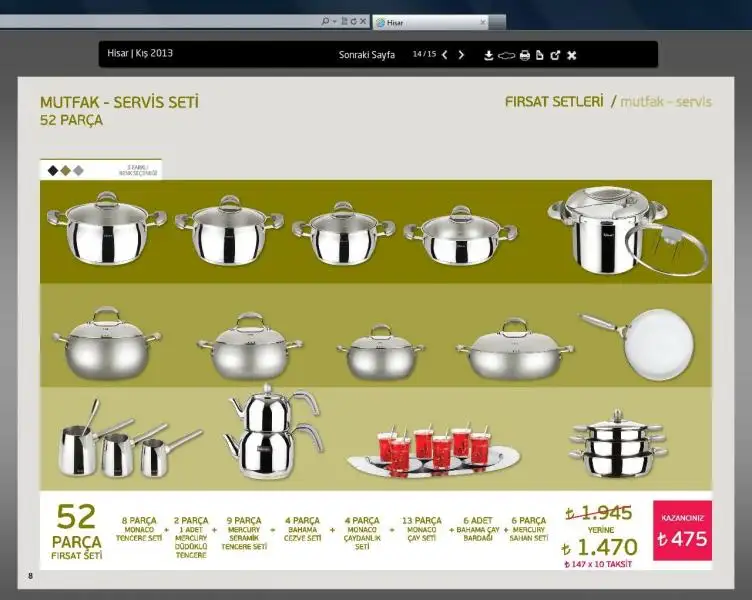Click the cloud icon in viewer toolbar
752x600 pixels.
(x=506, y=56)
